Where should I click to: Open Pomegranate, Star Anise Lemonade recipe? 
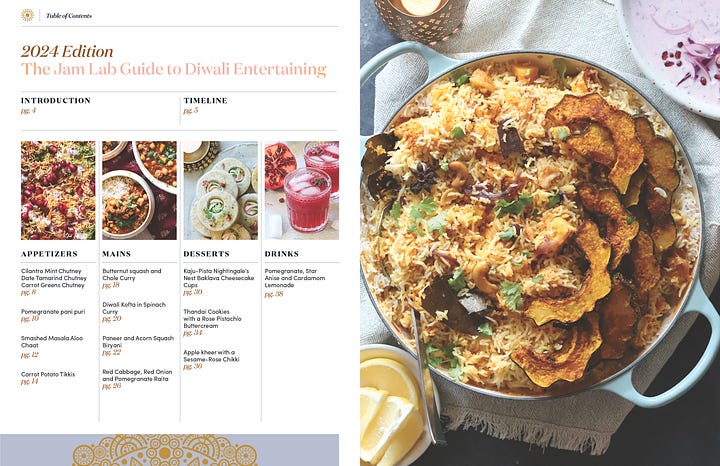click(295, 281)
